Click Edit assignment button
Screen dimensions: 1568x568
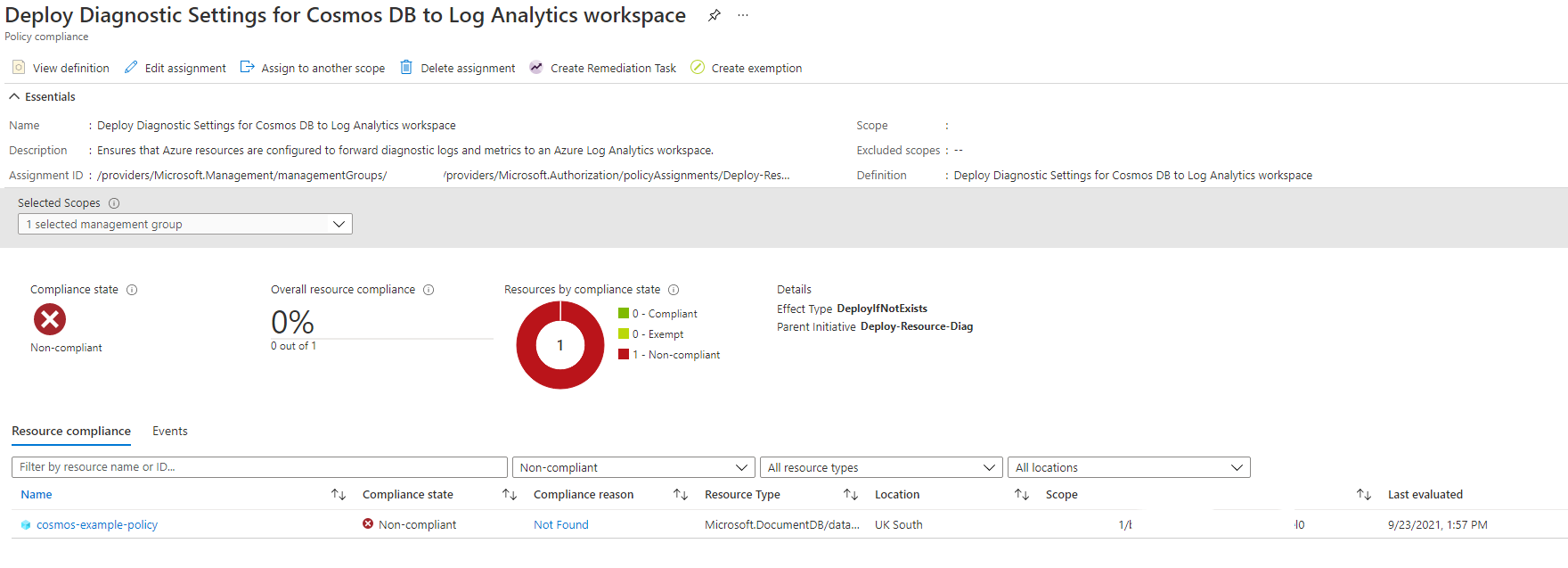pos(176,68)
